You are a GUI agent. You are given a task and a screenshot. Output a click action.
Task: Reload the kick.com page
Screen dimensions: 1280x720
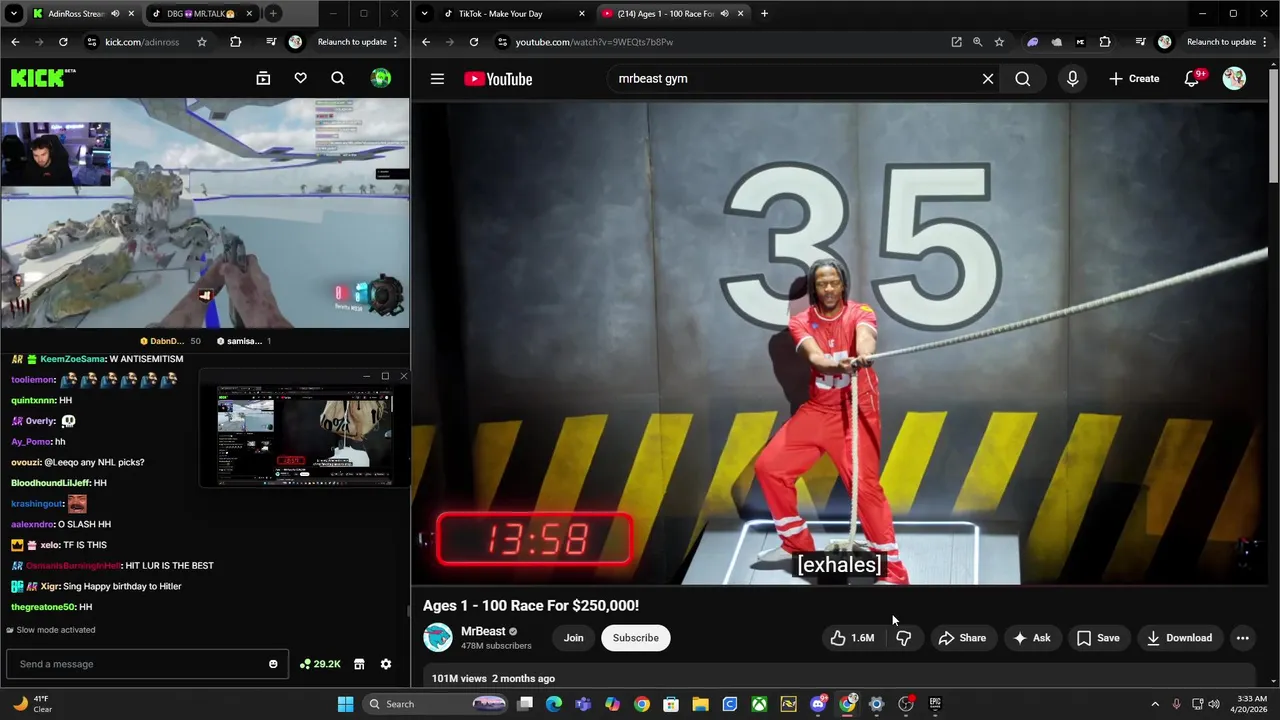(x=63, y=42)
